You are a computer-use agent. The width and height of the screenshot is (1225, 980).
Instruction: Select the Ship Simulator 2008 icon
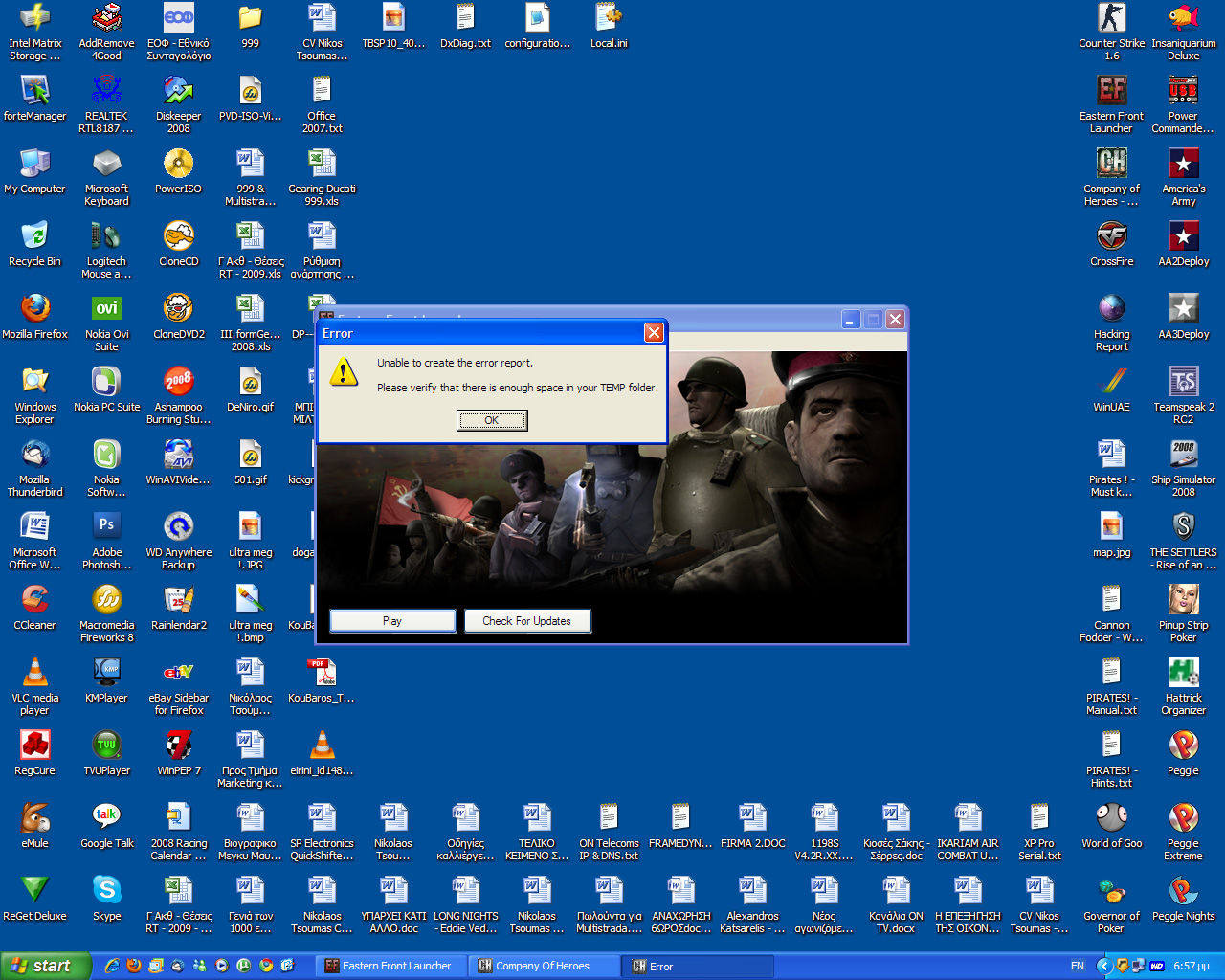pos(1184,468)
